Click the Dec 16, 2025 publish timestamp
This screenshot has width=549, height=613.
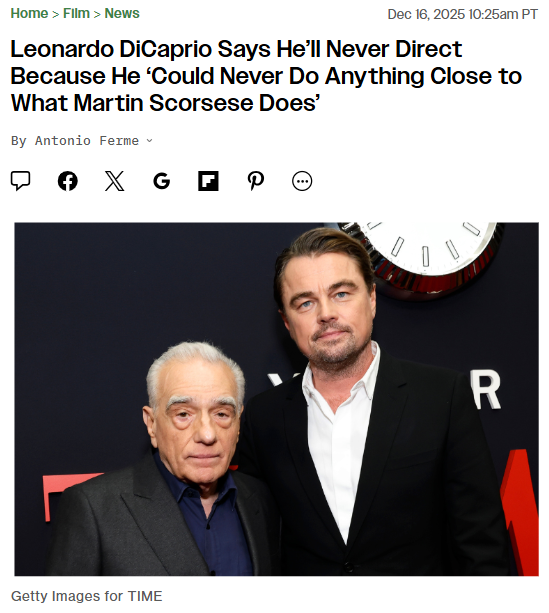[x=463, y=14]
